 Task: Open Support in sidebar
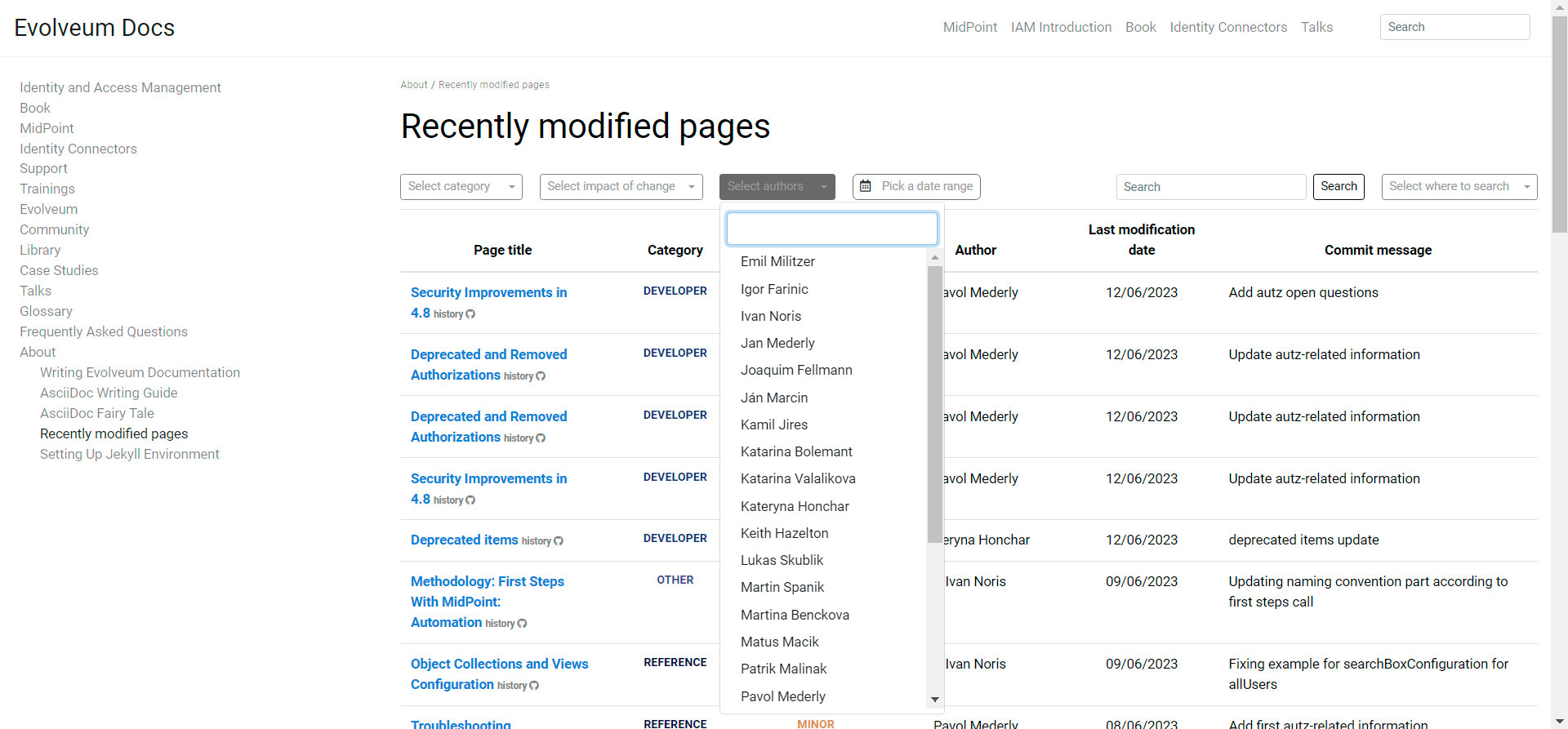(43, 168)
